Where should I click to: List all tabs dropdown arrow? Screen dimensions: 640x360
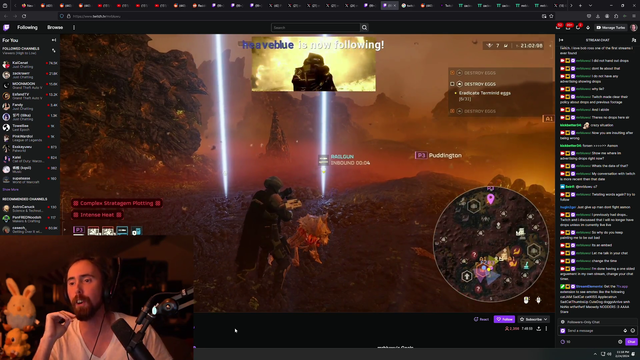pyautogui.click(x=590, y=5)
